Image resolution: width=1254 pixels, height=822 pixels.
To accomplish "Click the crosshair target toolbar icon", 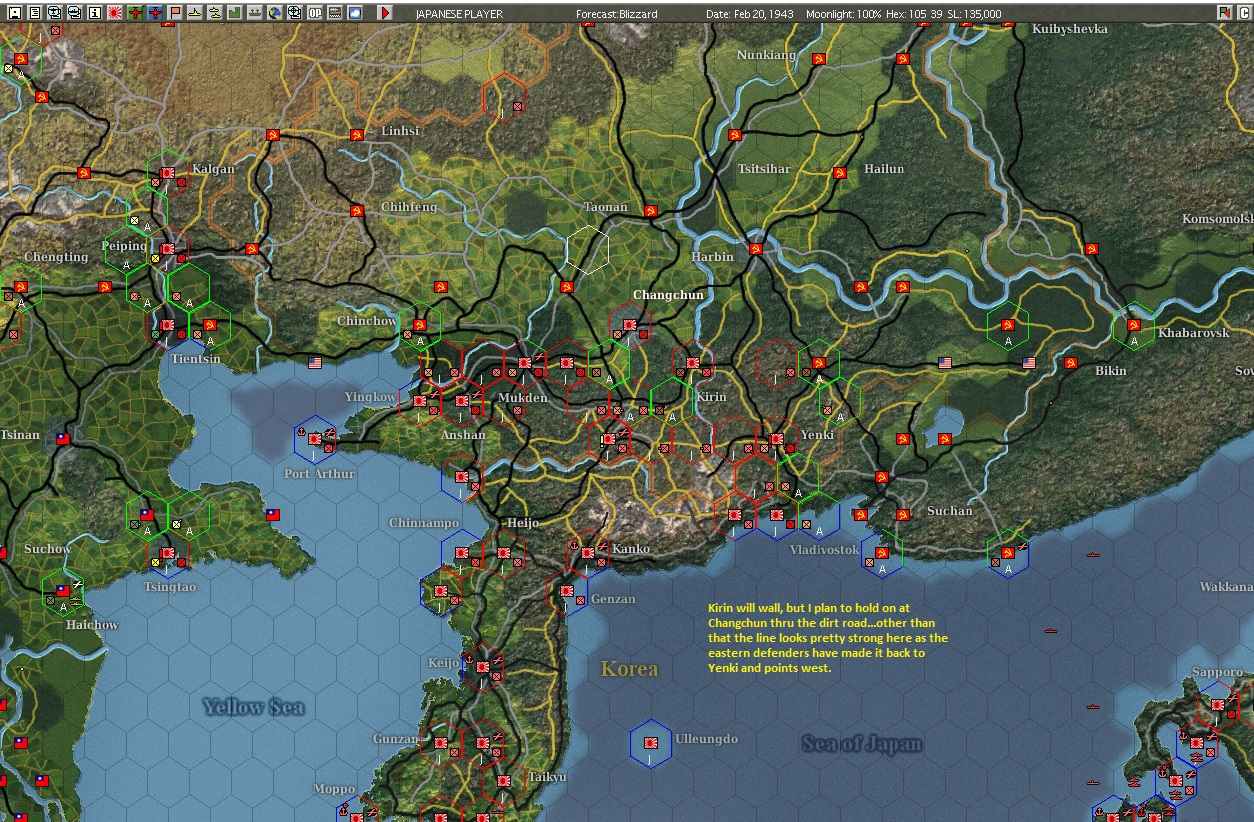I will click(x=294, y=13).
